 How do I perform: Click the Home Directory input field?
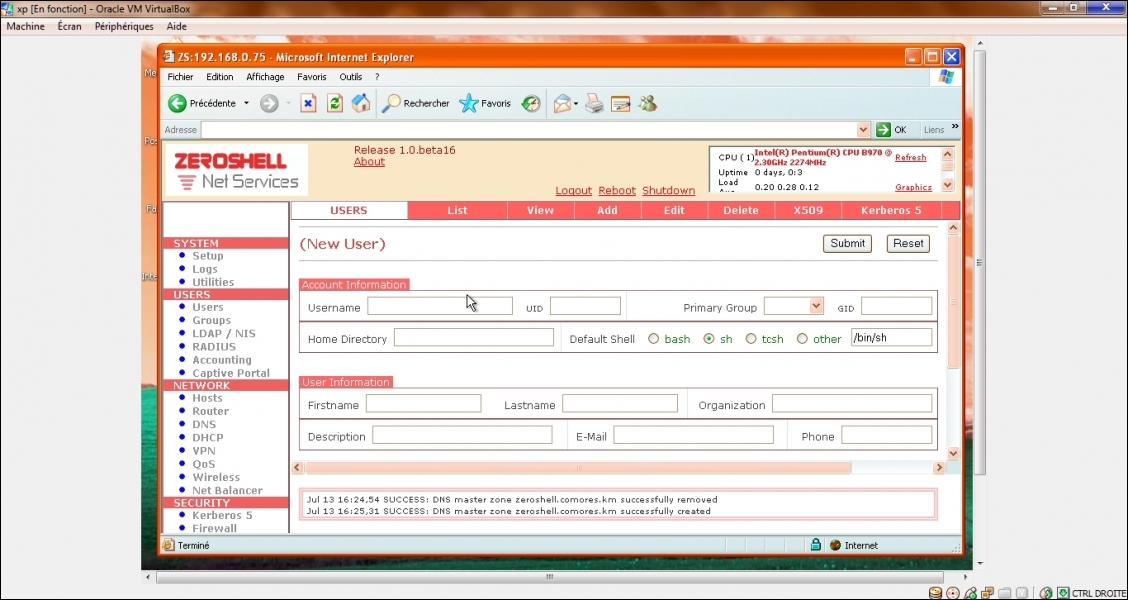point(474,337)
